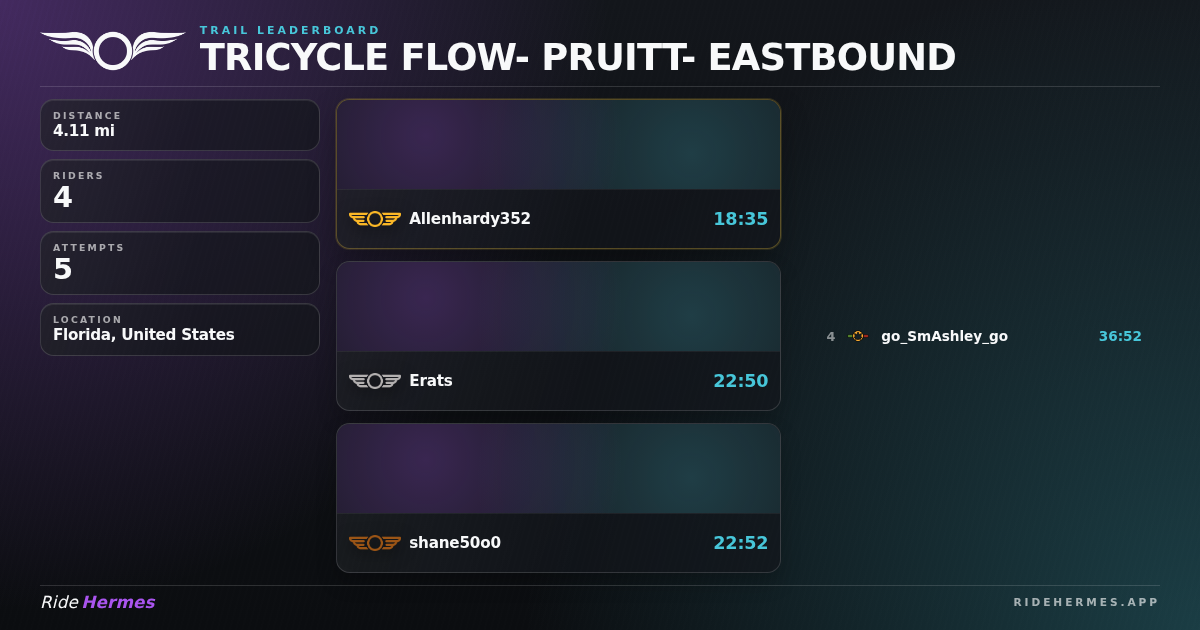
Task: Select fourth-place rider go_SmAshley_go
Action: [944, 336]
